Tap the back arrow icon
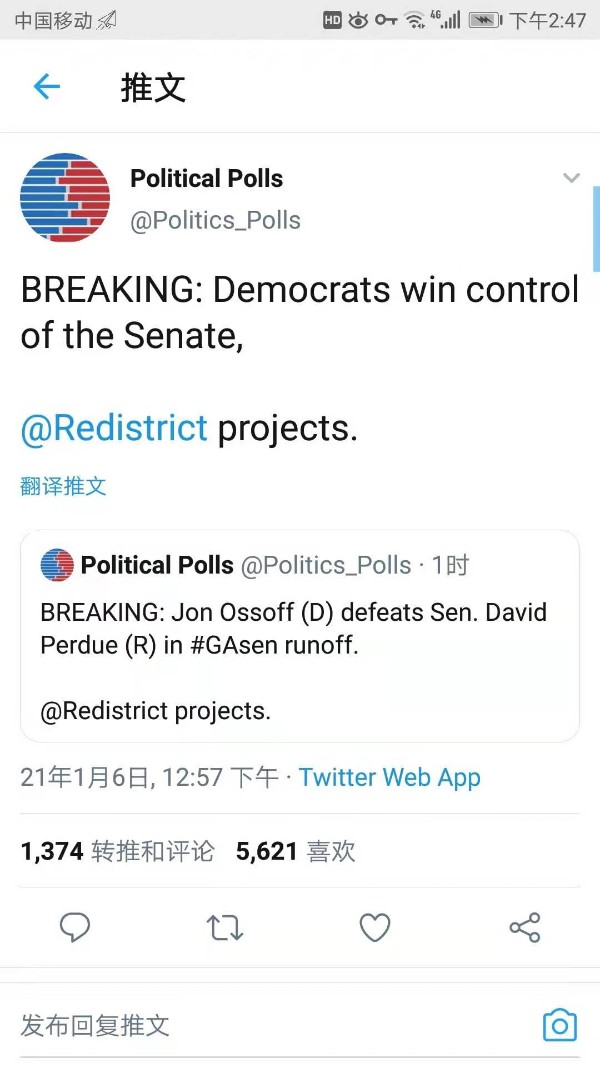The image size is (600, 1066). pos(47,86)
